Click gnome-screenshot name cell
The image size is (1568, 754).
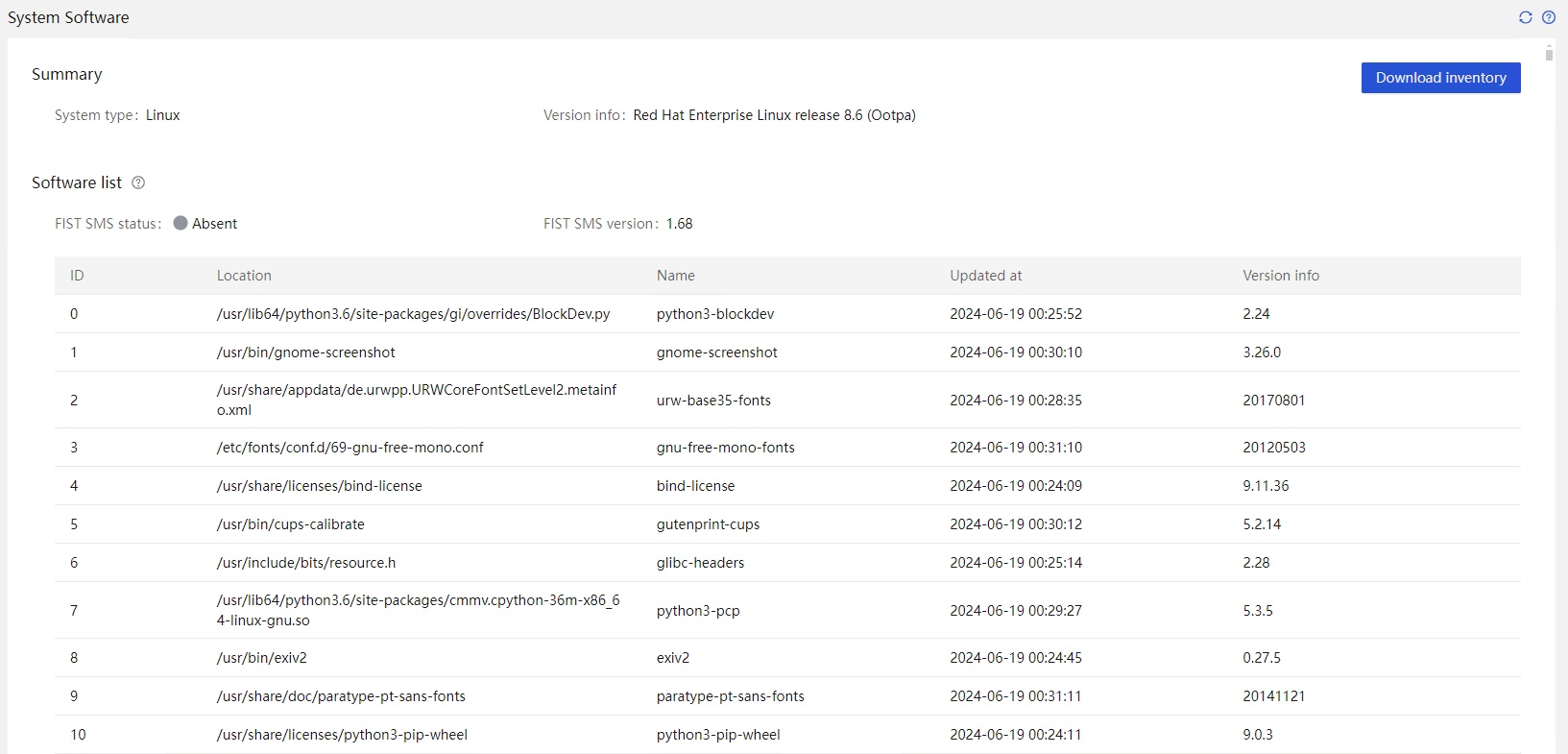[x=717, y=353]
